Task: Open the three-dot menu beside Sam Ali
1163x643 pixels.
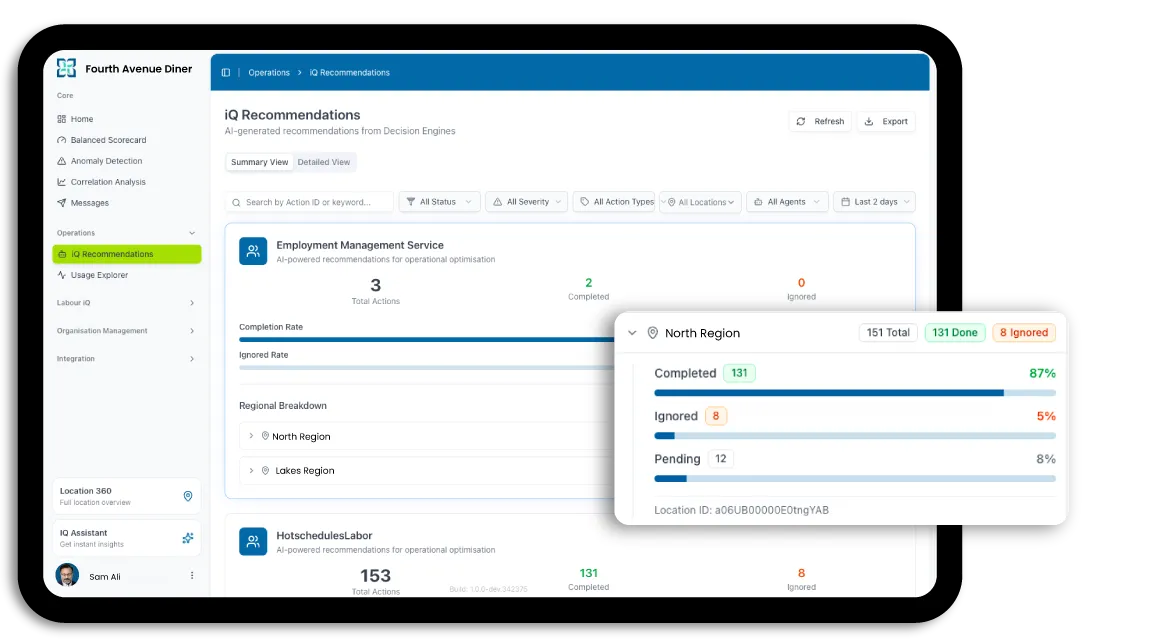Action: click(192, 577)
